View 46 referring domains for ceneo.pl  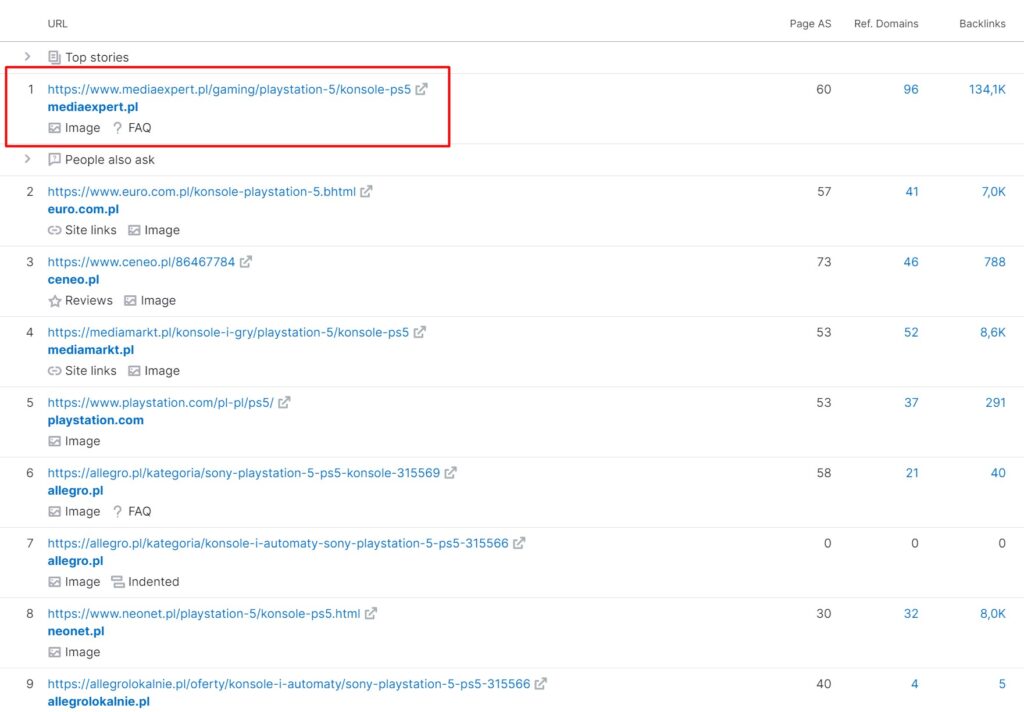[x=911, y=262]
